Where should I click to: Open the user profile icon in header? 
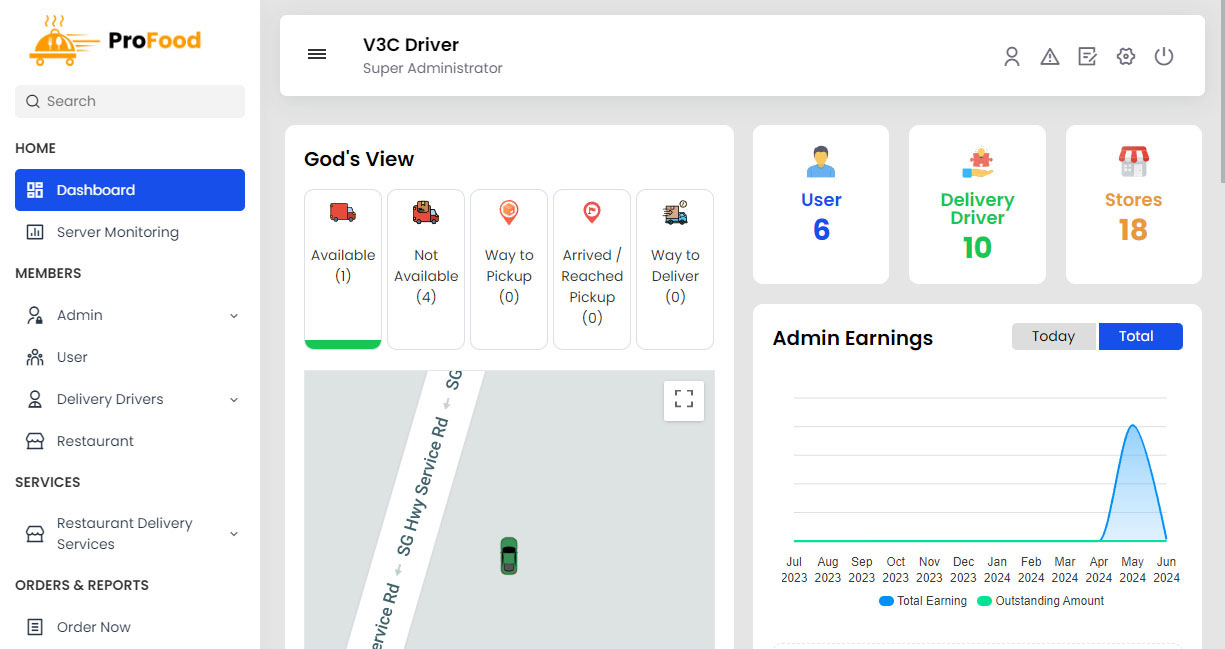click(x=1012, y=57)
